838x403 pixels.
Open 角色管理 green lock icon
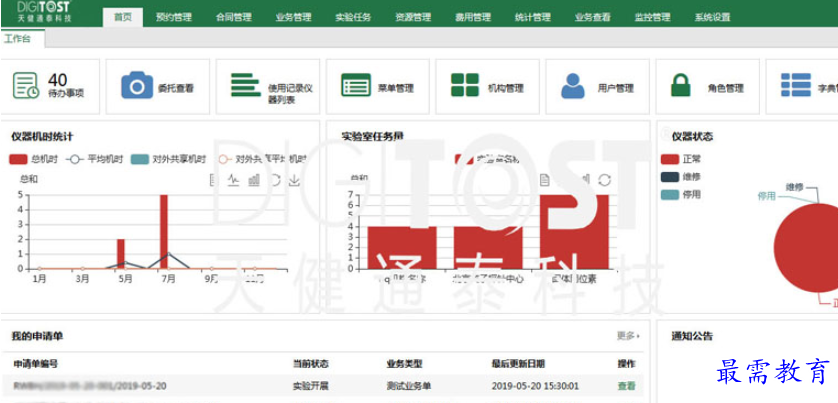[x=681, y=85]
